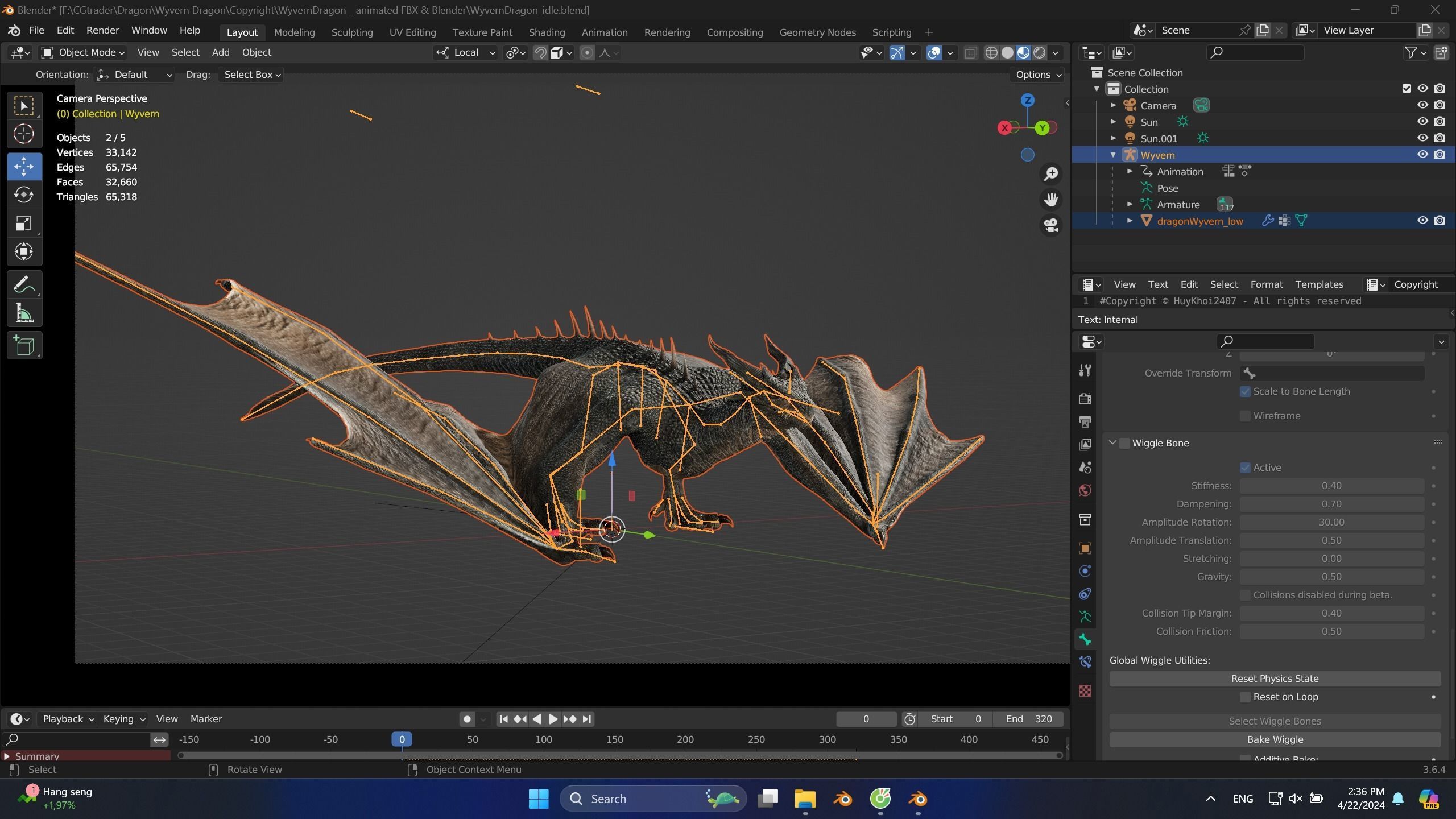Open the Armature data properties tab

1085,617
